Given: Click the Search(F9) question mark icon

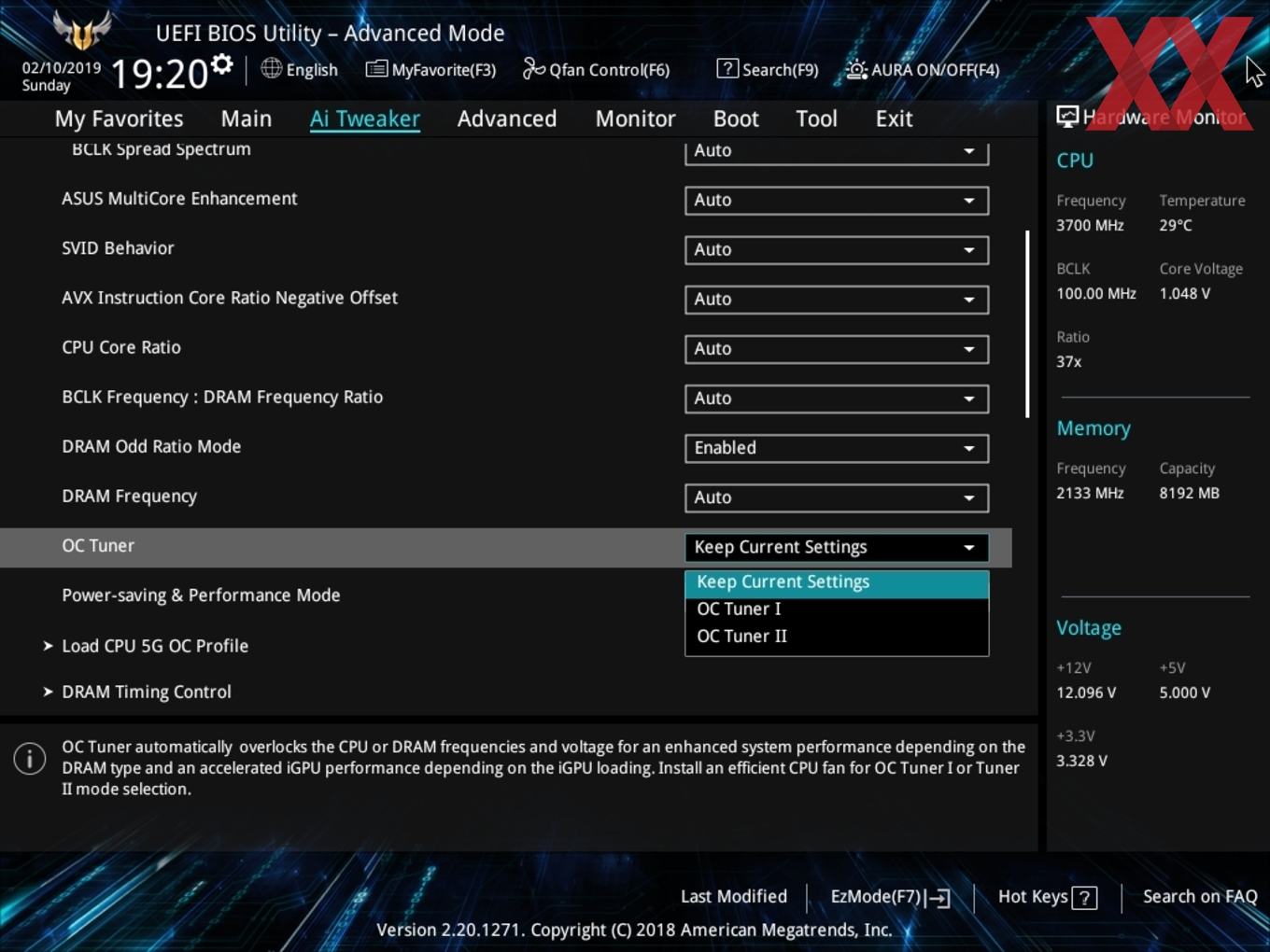Looking at the screenshot, I should coord(727,68).
